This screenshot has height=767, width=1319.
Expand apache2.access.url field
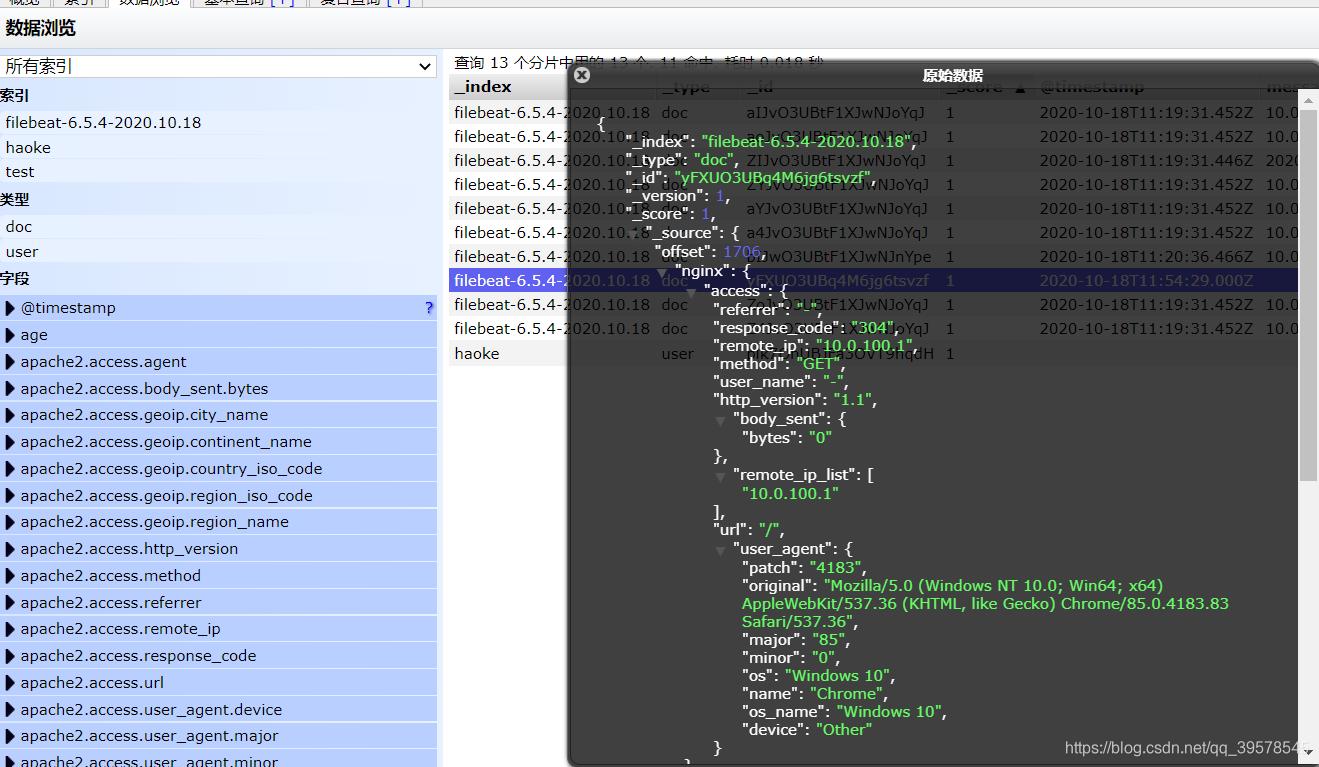tap(11, 683)
